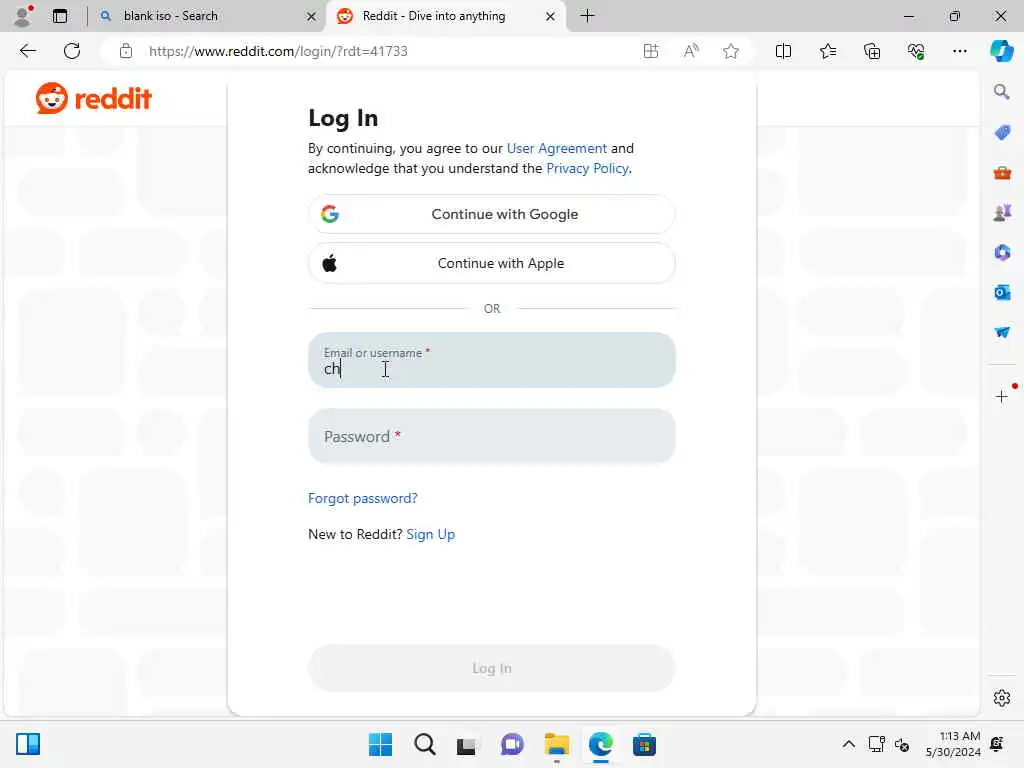The height and width of the screenshot is (768, 1024).
Task: Open the Privacy Policy link
Action: point(587,168)
